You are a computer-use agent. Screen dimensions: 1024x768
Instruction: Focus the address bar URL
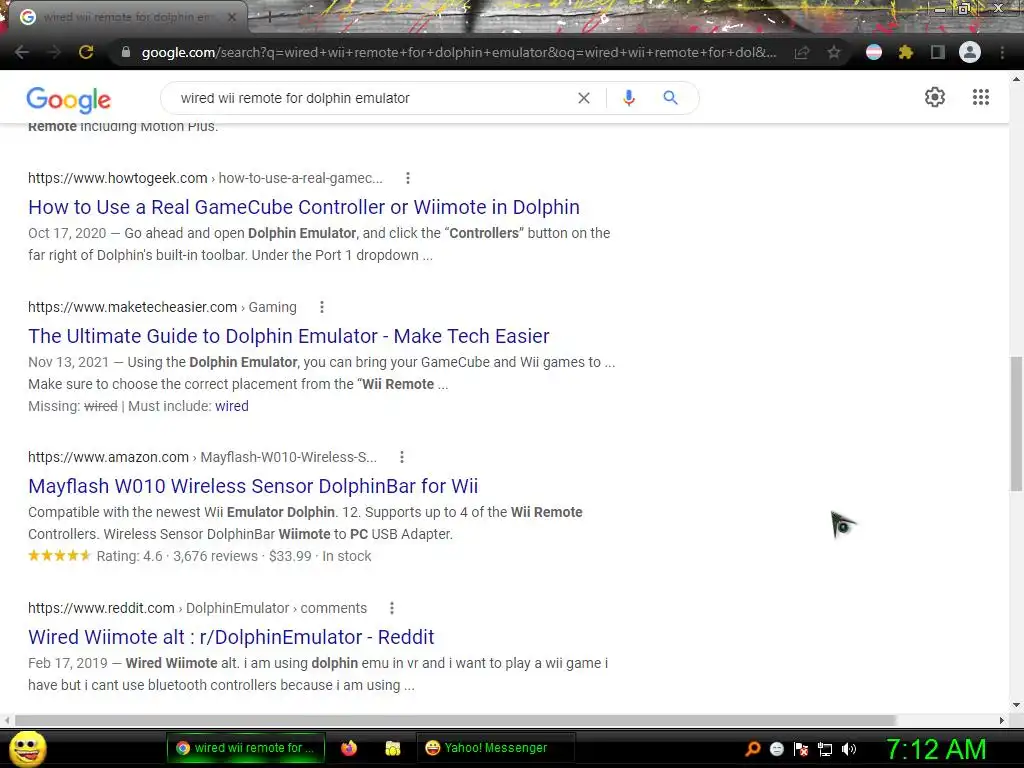coord(458,52)
